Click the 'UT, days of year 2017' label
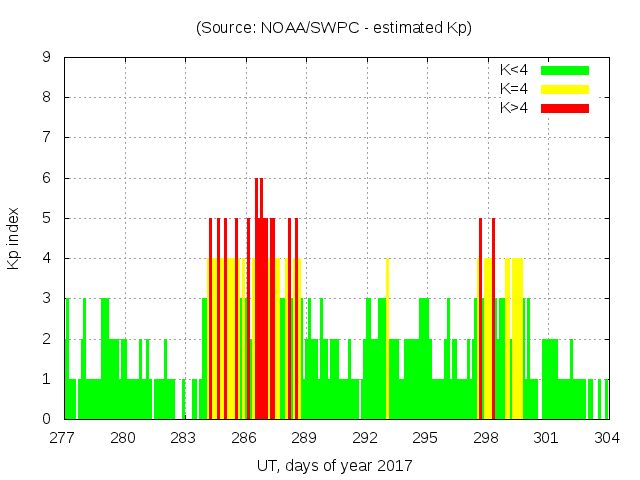The width and height of the screenshot is (640, 480). pyautogui.click(x=334, y=465)
